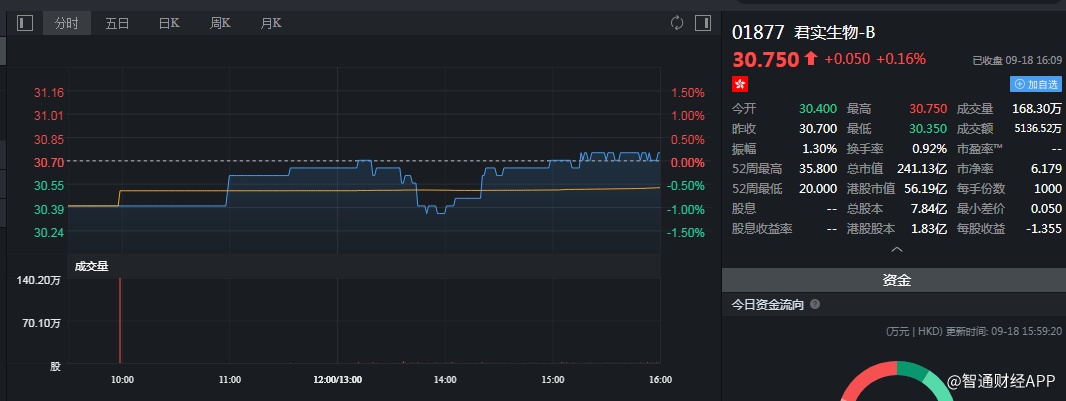The width and height of the screenshot is (1066, 401).
Task: Click the refresh chart icon
Action: [x=677, y=23]
